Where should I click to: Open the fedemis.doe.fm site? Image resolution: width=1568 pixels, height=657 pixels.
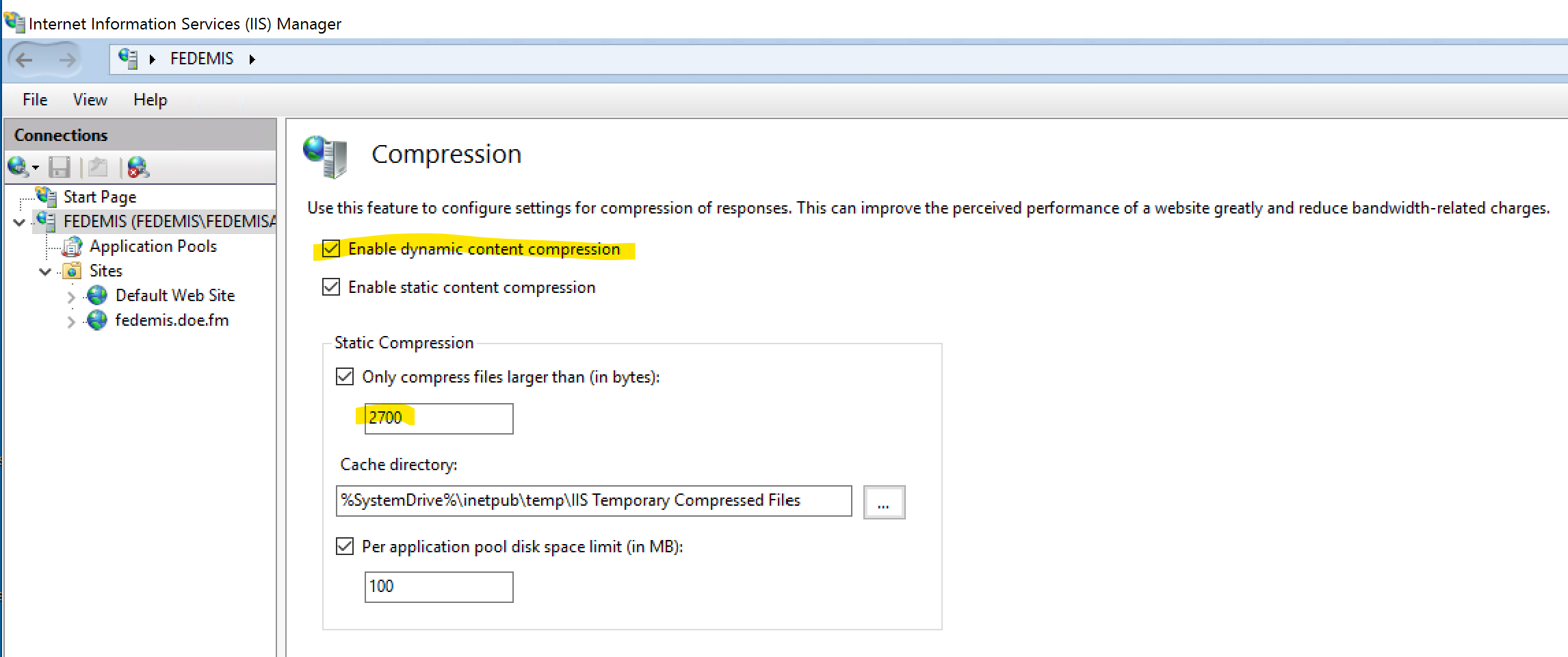[x=171, y=320]
